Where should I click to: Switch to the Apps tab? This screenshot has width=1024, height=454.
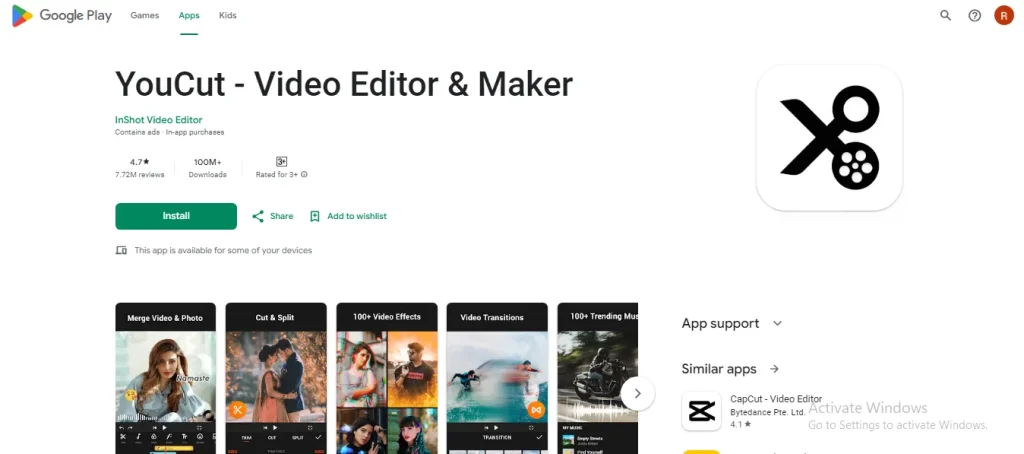click(189, 15)
